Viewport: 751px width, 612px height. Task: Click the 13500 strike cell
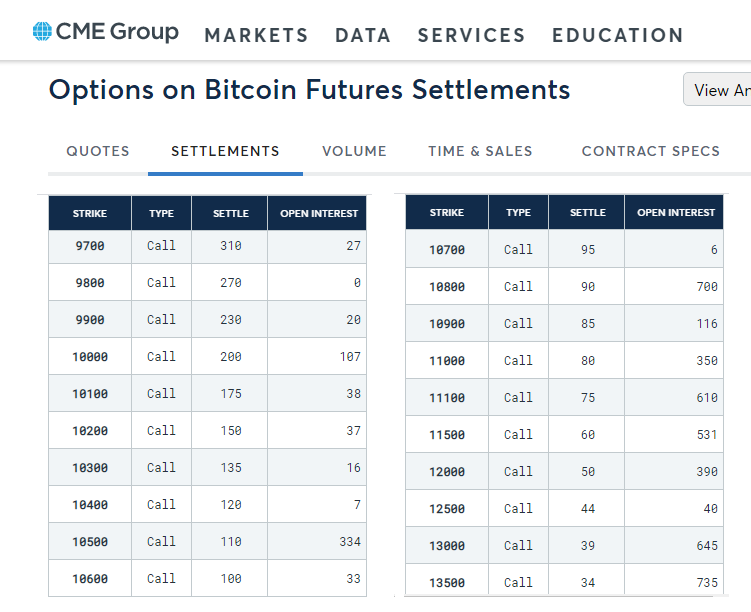pos(447,583)
